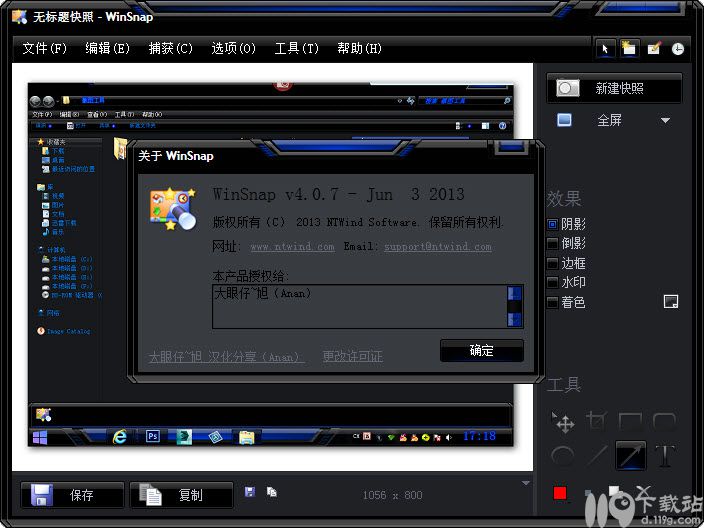Select the text T tool

(664, 456)
